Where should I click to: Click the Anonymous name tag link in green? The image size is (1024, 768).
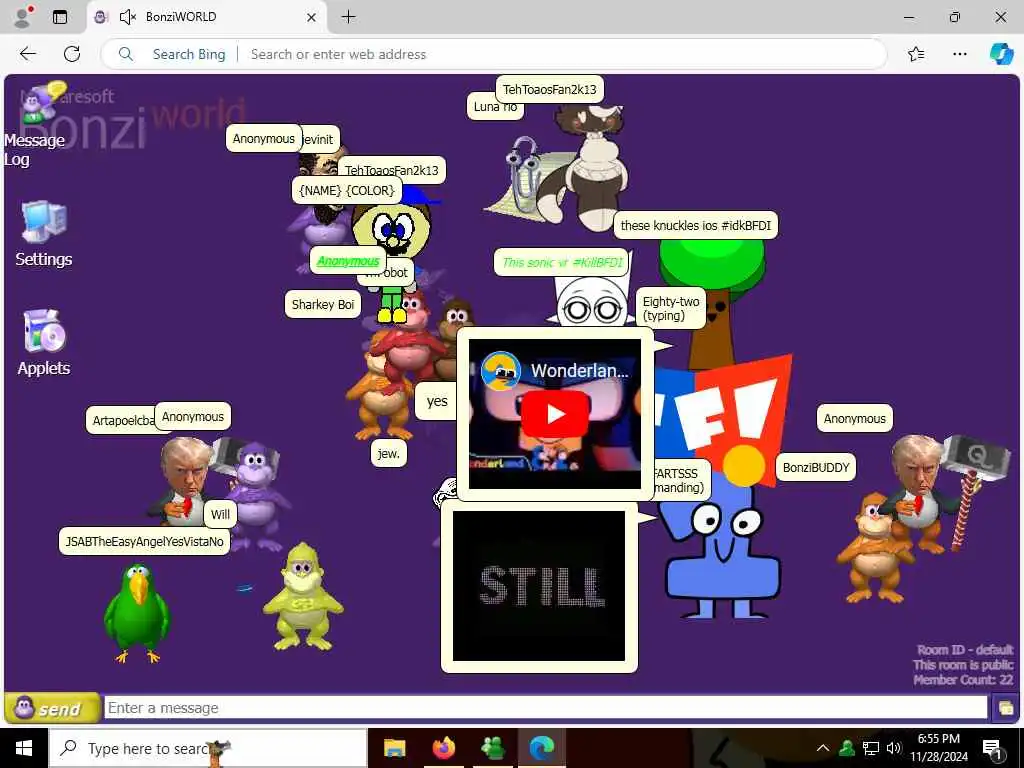[347, 261]
